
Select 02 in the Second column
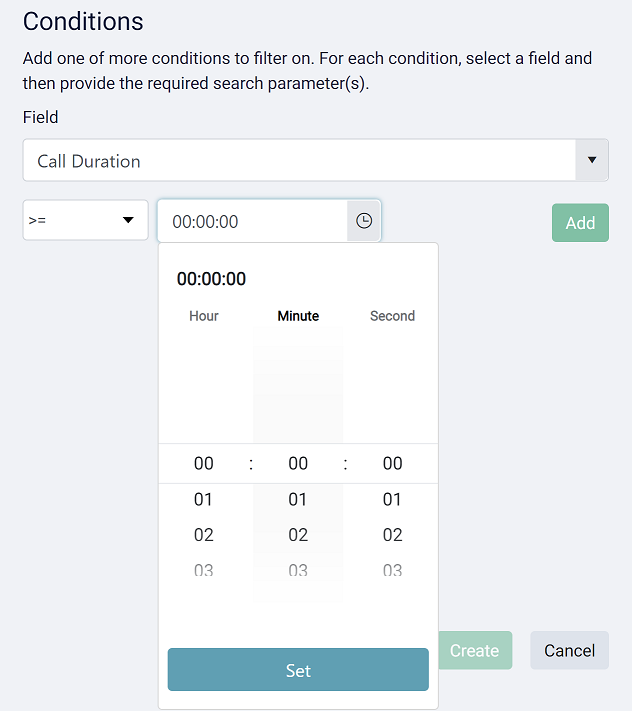click(392, 535)
